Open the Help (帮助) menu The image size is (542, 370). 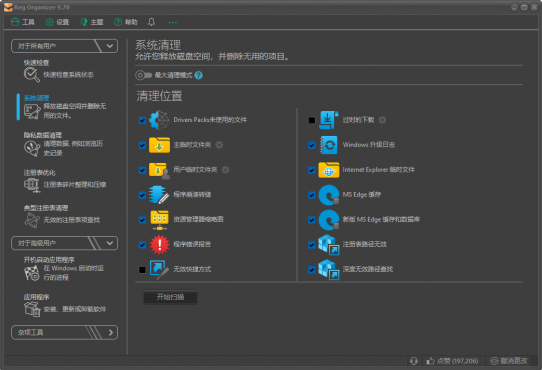pos(126,22)
